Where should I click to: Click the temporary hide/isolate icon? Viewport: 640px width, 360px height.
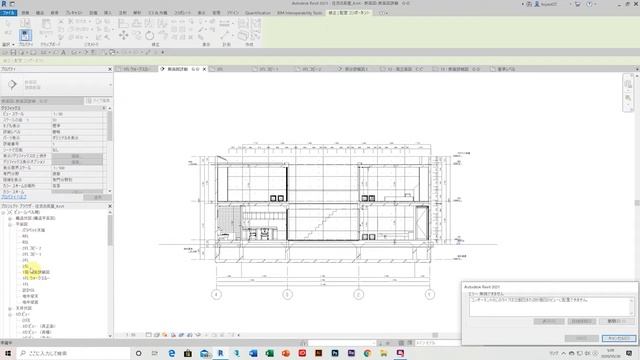pos(198,335)
